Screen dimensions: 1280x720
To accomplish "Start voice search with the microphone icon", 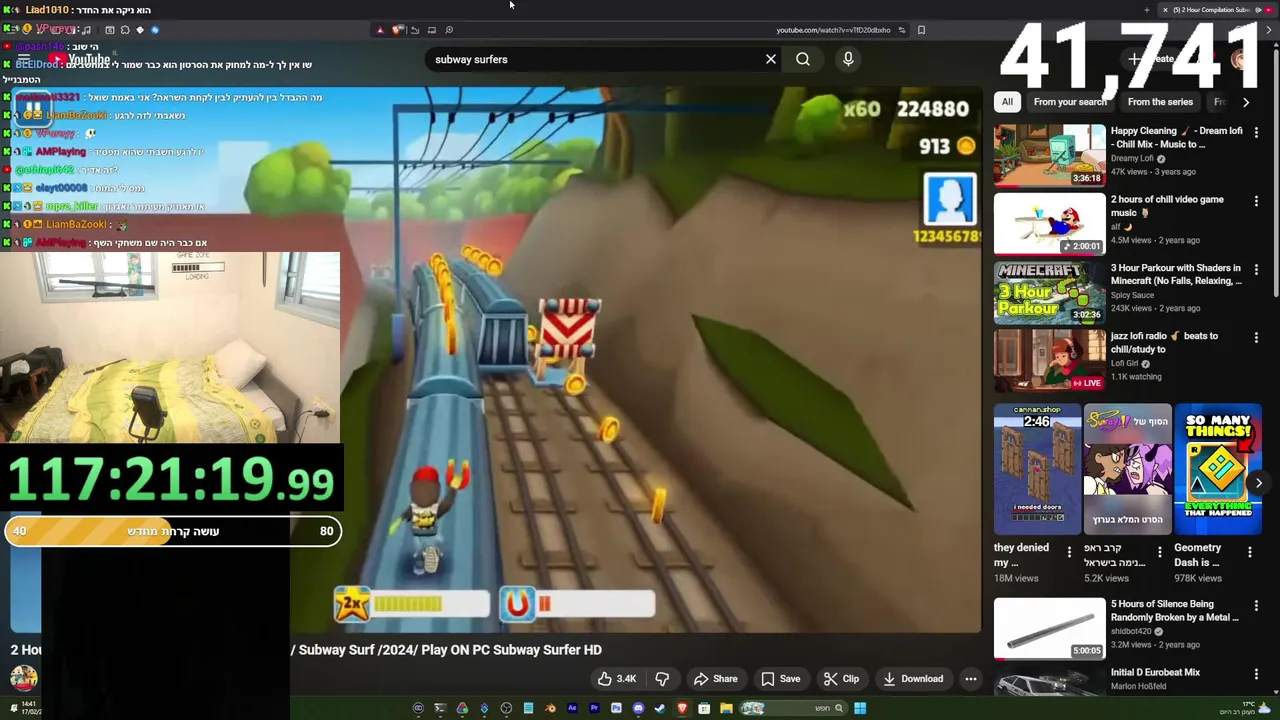I will [x=848, y=59].
